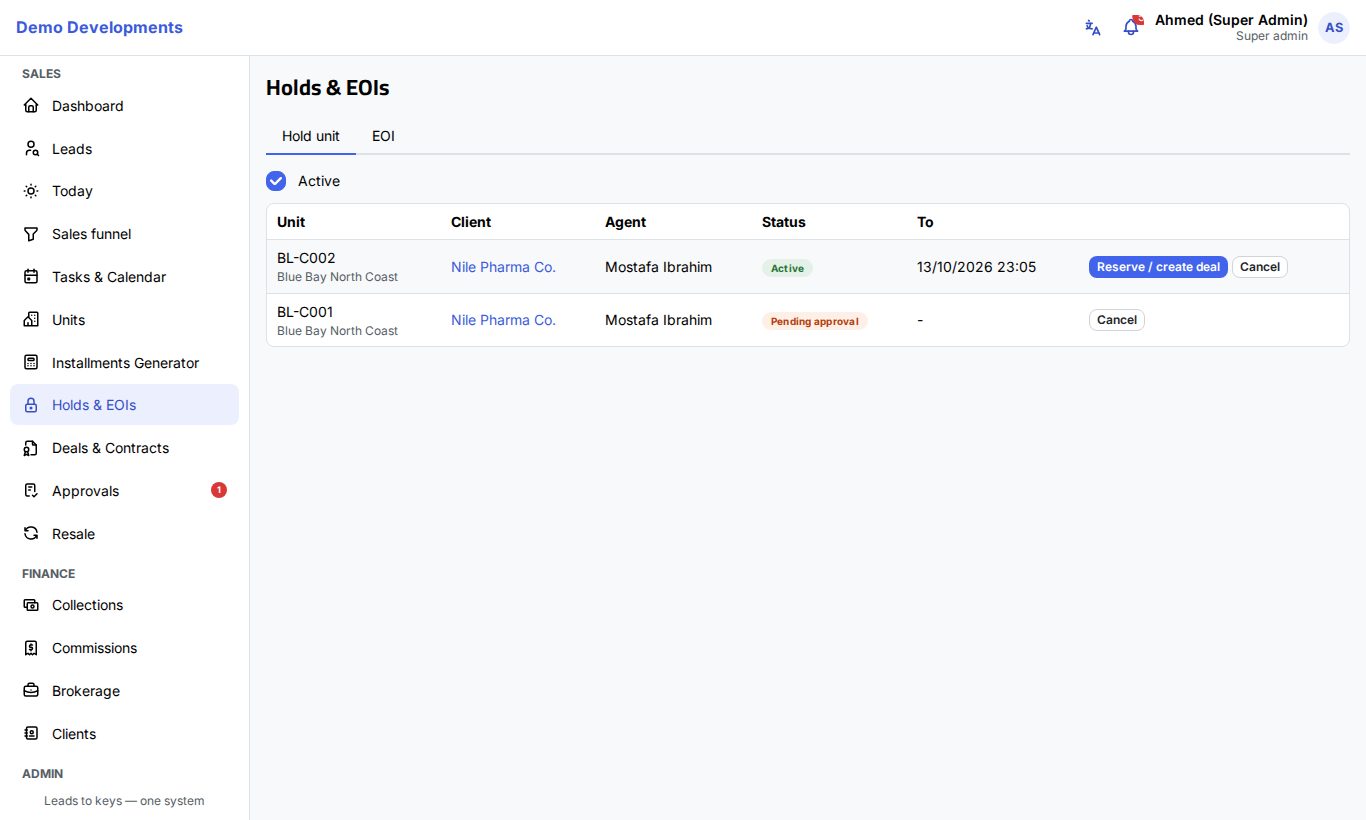Open Deals & Contracts in the sidebar
The image size is (1366, 820).
pos(124,448)
